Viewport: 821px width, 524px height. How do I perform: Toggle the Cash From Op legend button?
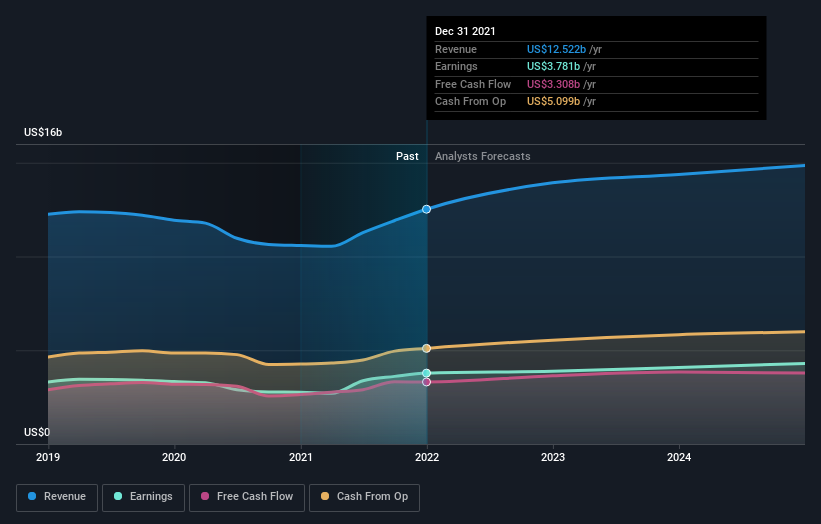364,497
